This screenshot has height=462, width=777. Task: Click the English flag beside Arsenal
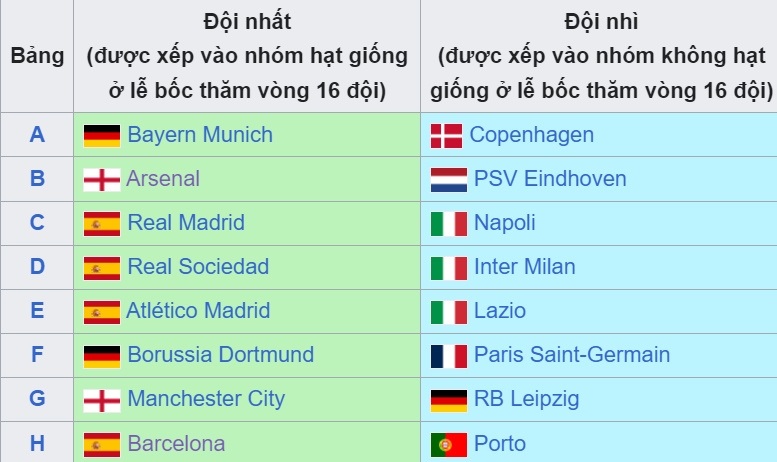(102, 180)
